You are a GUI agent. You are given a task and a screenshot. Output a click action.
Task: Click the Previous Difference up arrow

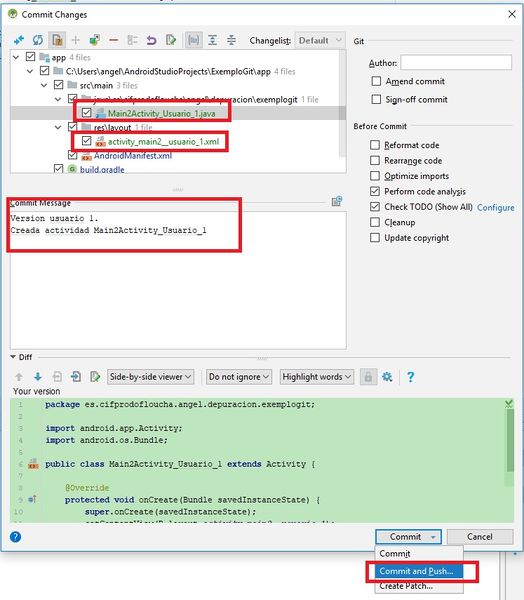19,377
